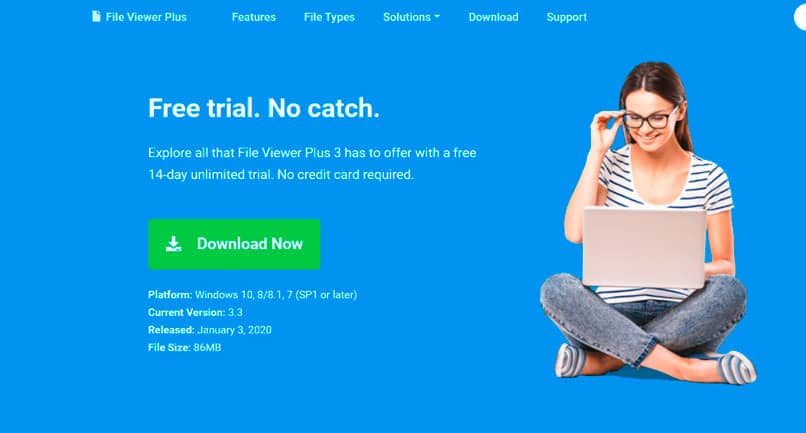The height and width of the screenshot is (433, 806).
Task: Expand the Solutions dropdown caret
Action: pos(437,16)
